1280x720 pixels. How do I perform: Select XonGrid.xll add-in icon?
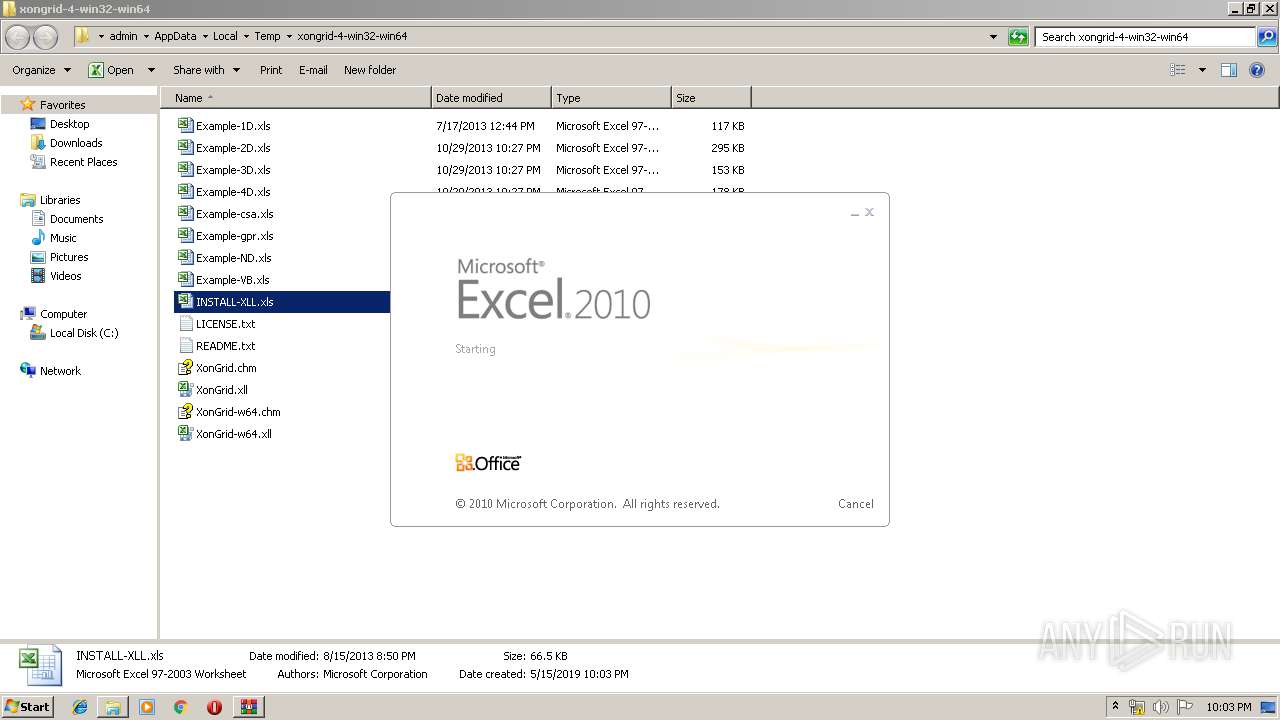point(185,389)
